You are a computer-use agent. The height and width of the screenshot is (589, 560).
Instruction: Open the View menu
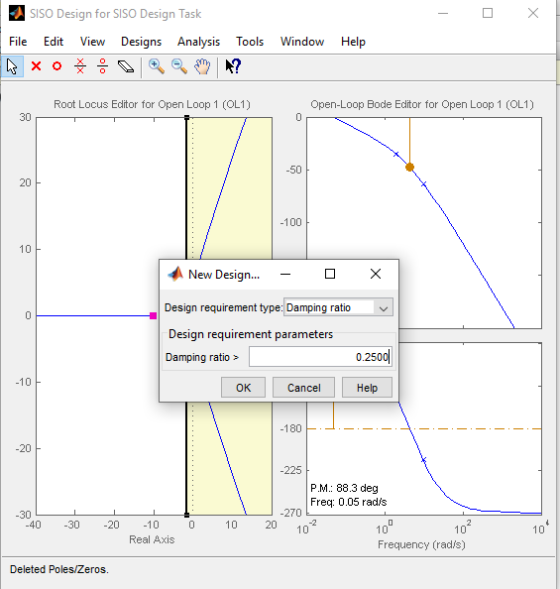pos(92,42)
